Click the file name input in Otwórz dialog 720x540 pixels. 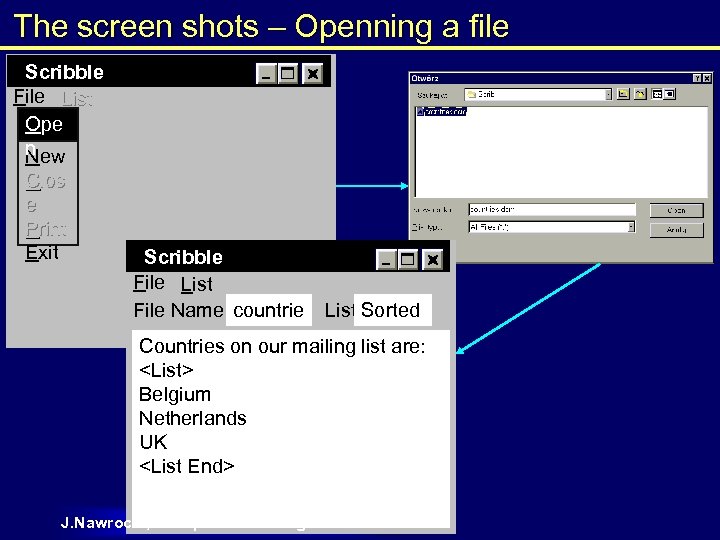tap(552, 209)
